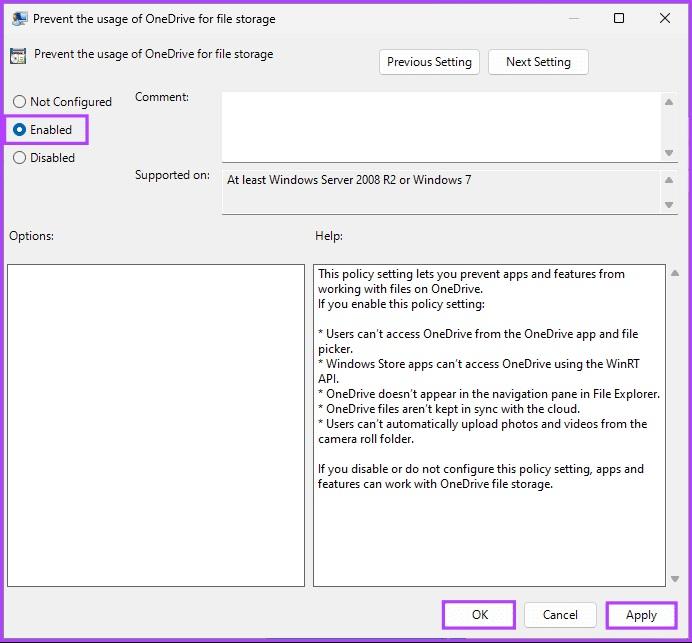Maximize the policy setting window
This screenshot has width=692, height=643.
coord(619,18)
